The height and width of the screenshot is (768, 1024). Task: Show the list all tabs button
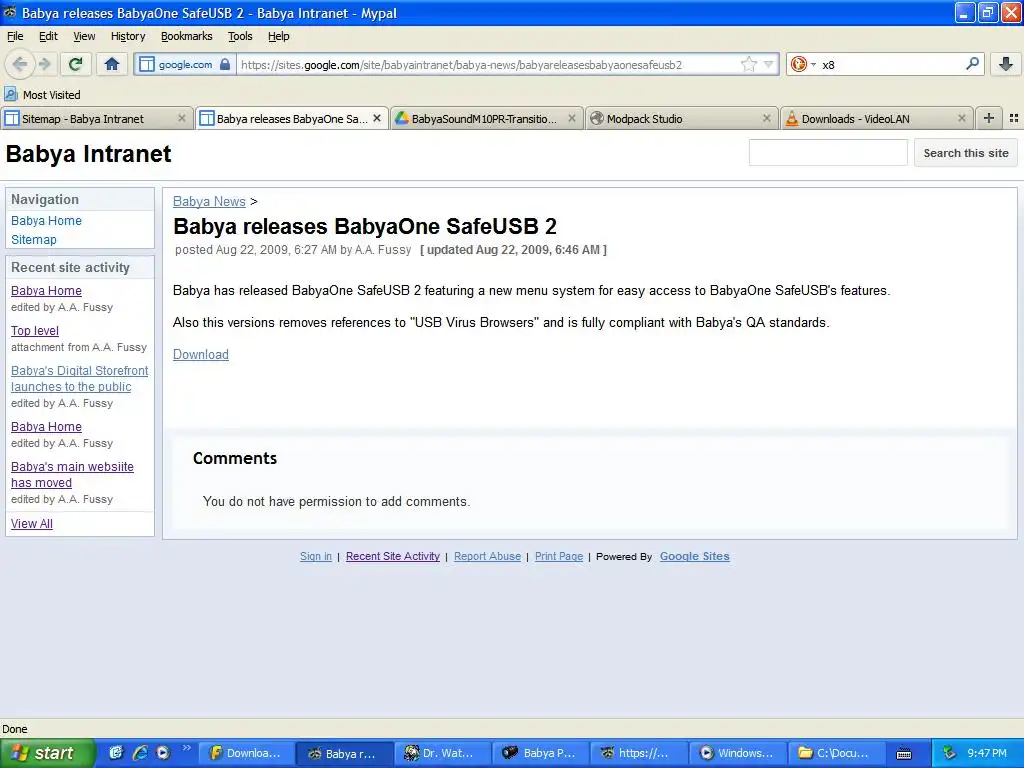pos(1014,118)
